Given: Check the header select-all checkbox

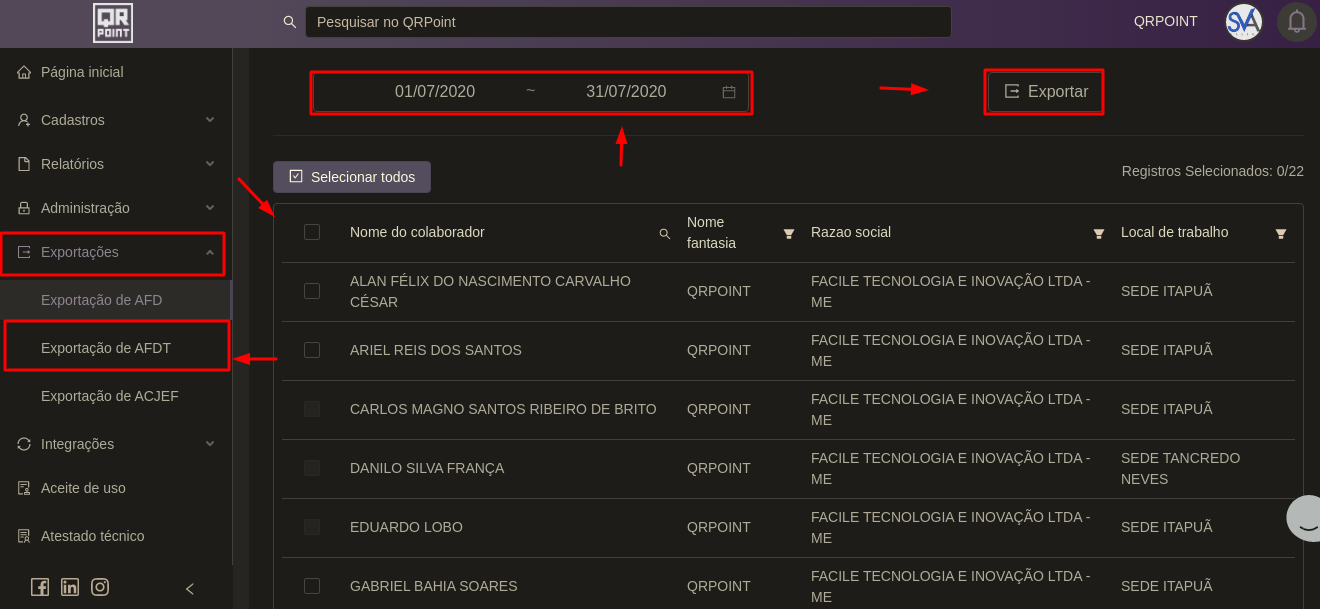Looking at the screenshot, I should 312,232.
